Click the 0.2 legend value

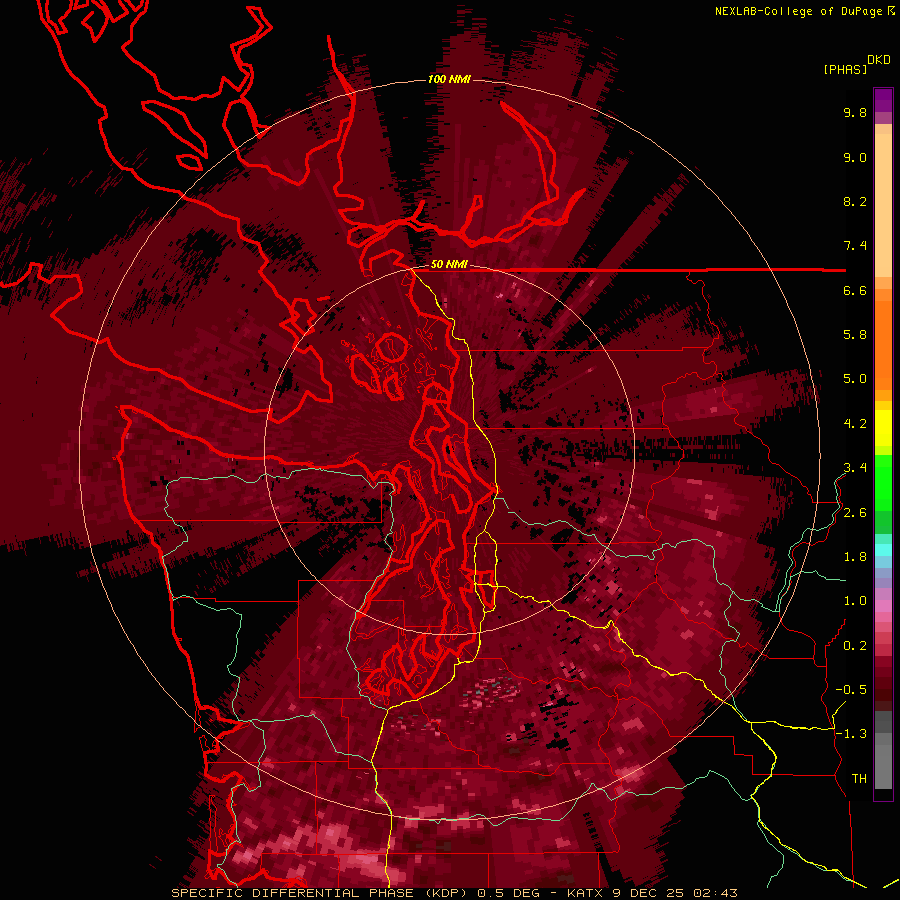coord(855,646)
